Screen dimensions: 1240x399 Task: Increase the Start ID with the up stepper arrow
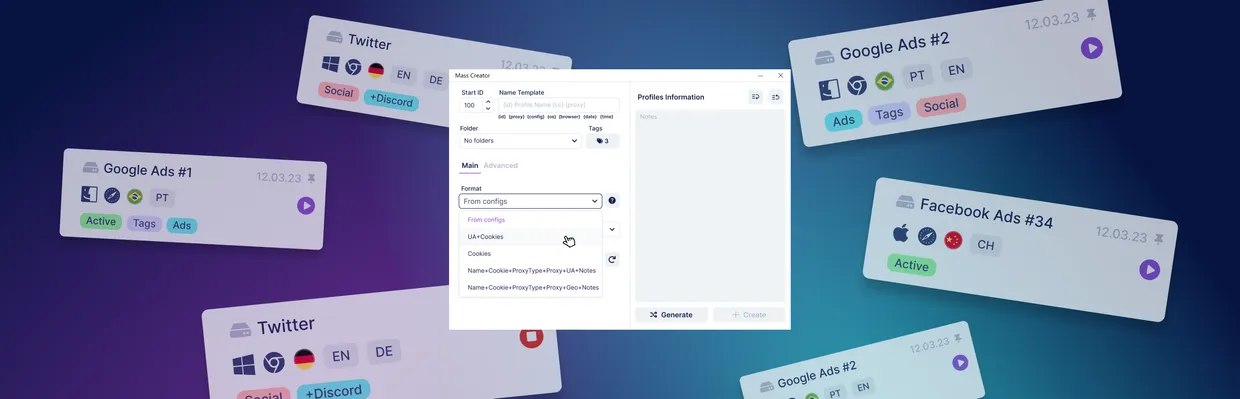[488, 101]
